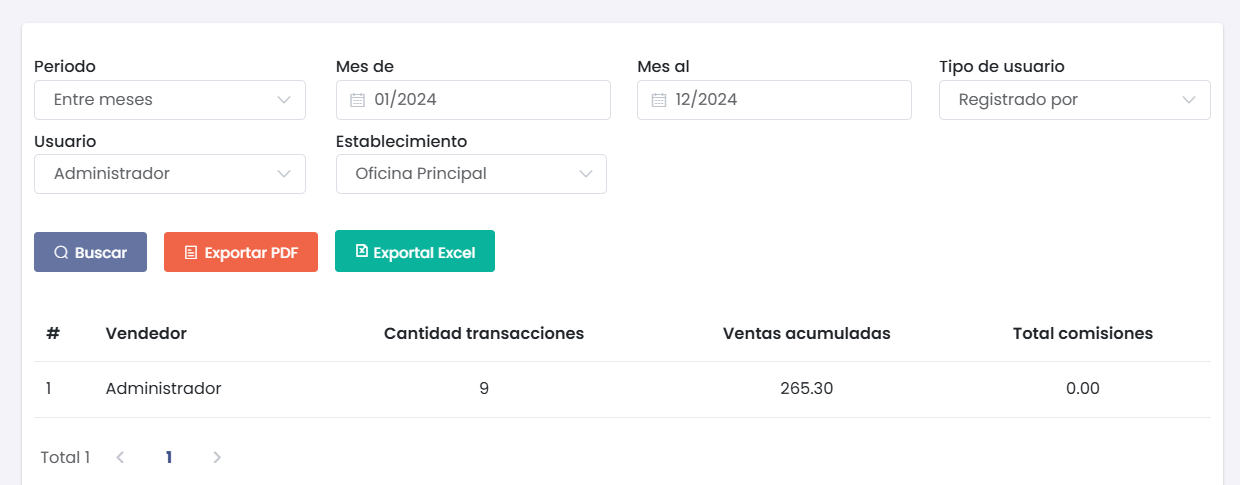The image size is (1240, 485).
Task: Click the magnifier icon on Buscar button
Action: click(x=61, y=252)
